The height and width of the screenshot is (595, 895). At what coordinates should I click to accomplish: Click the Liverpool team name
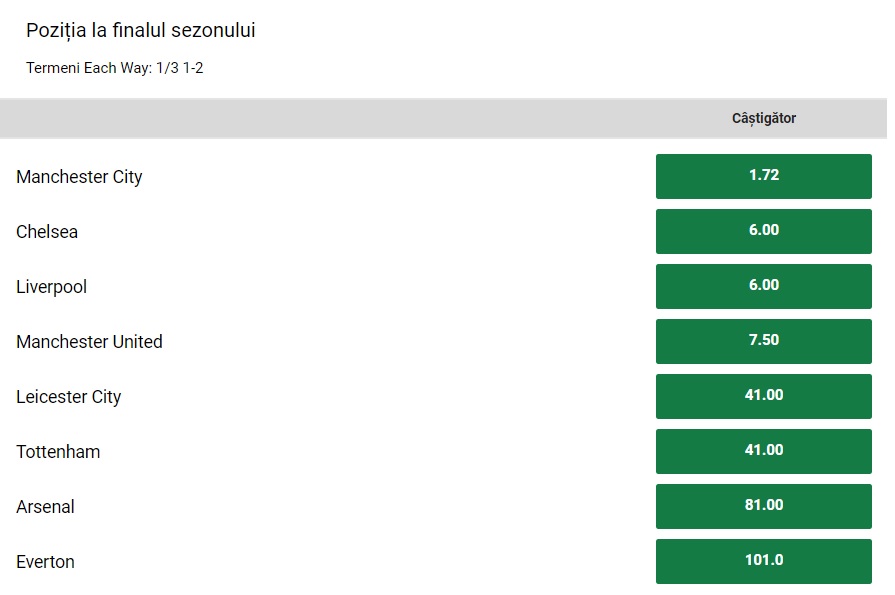coord(51,287)
